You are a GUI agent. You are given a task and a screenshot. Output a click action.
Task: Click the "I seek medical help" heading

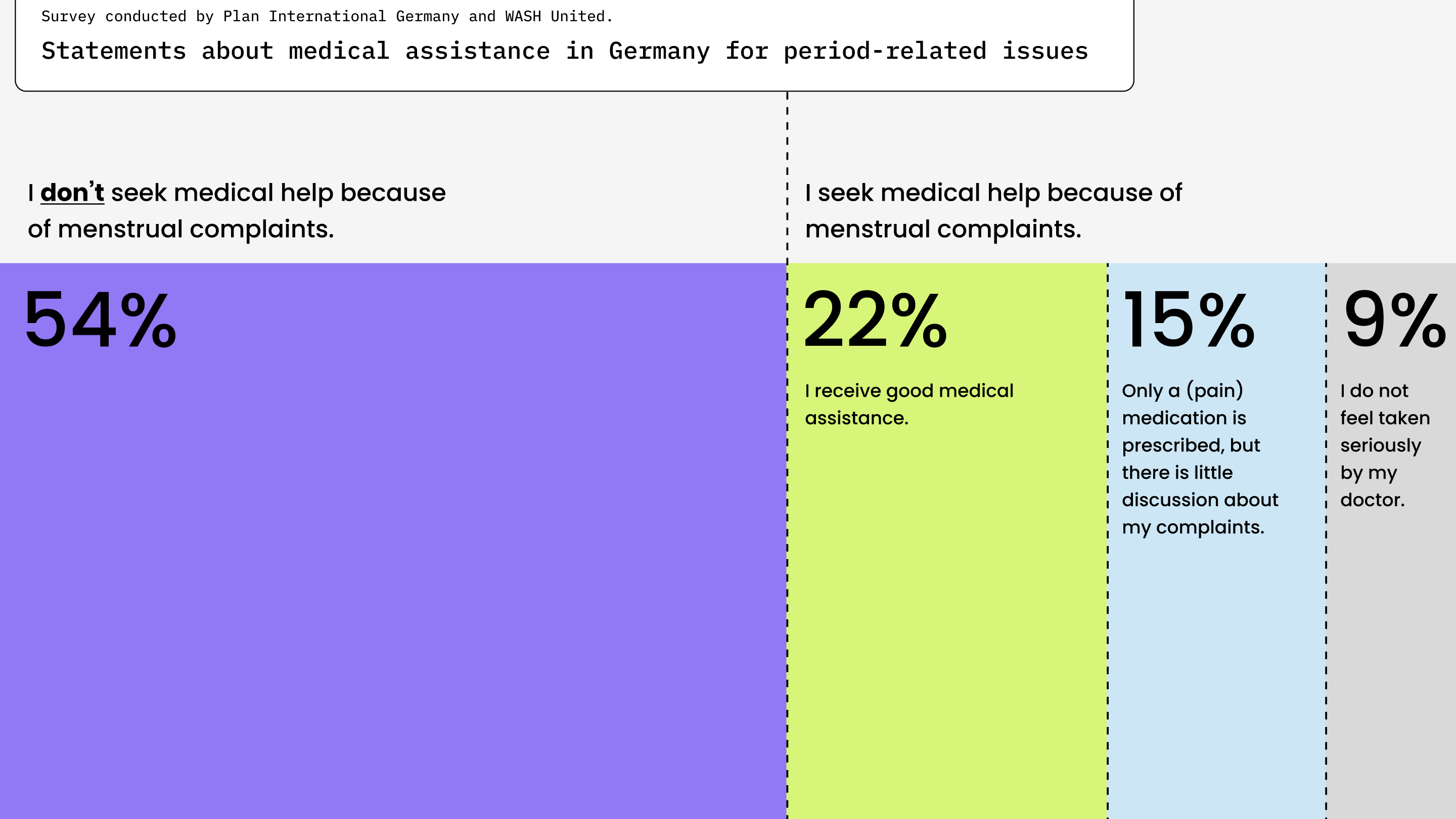(x=993, y=193)
